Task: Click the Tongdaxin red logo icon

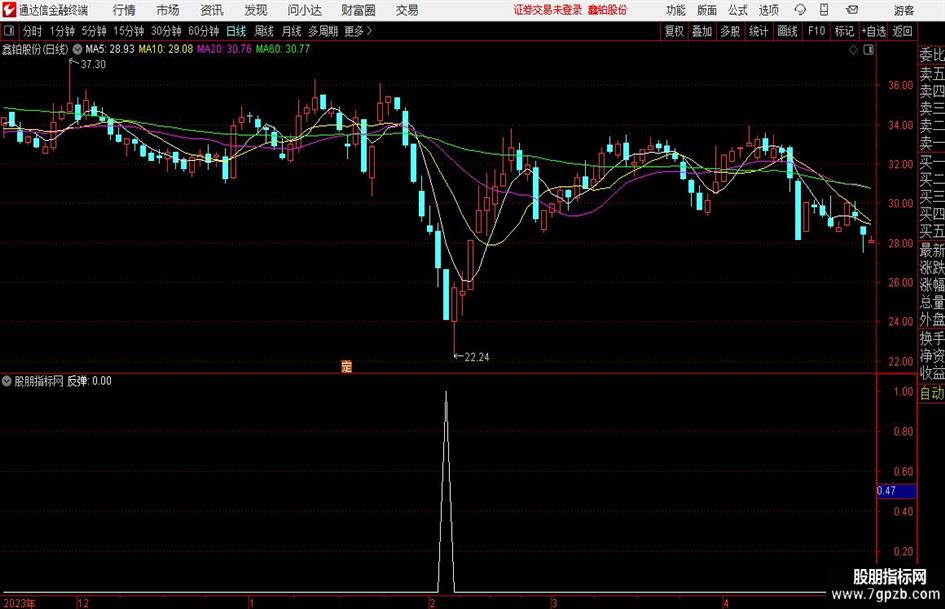Action: 8,10
